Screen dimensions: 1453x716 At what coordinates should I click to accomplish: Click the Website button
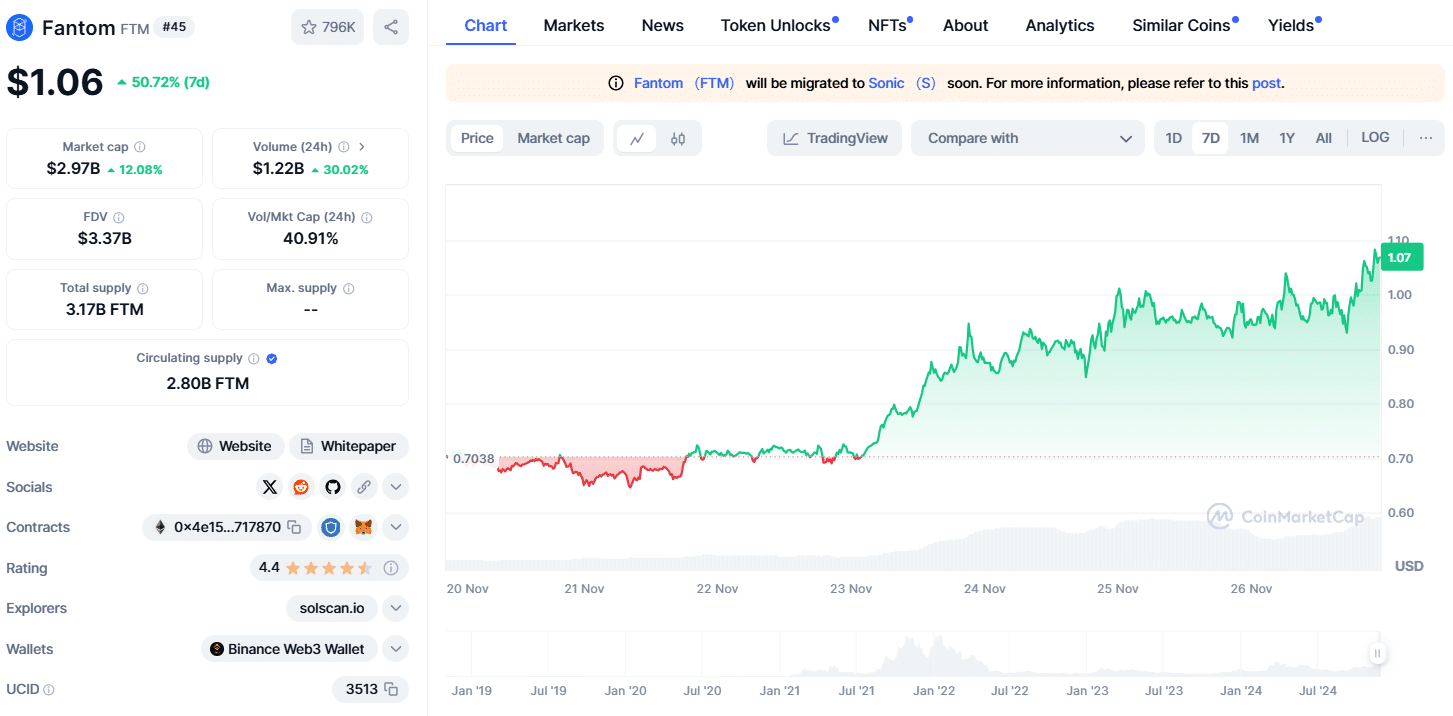point(235,446)
